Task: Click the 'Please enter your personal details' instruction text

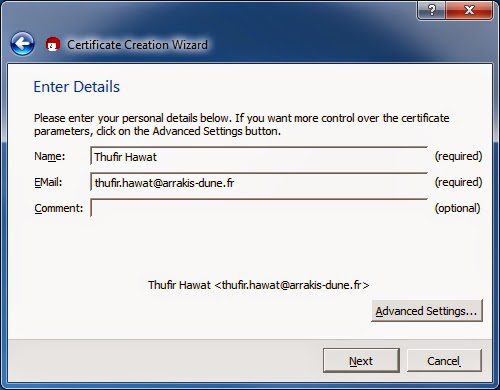Action: click(241, 125)
